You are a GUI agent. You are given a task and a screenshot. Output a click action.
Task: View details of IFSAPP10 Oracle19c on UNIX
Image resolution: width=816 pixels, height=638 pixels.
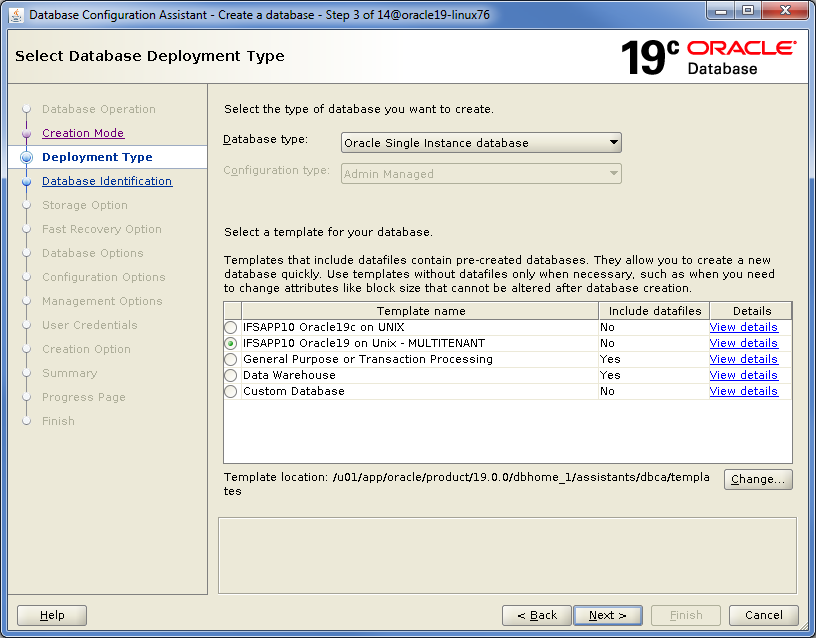[743, 327]
